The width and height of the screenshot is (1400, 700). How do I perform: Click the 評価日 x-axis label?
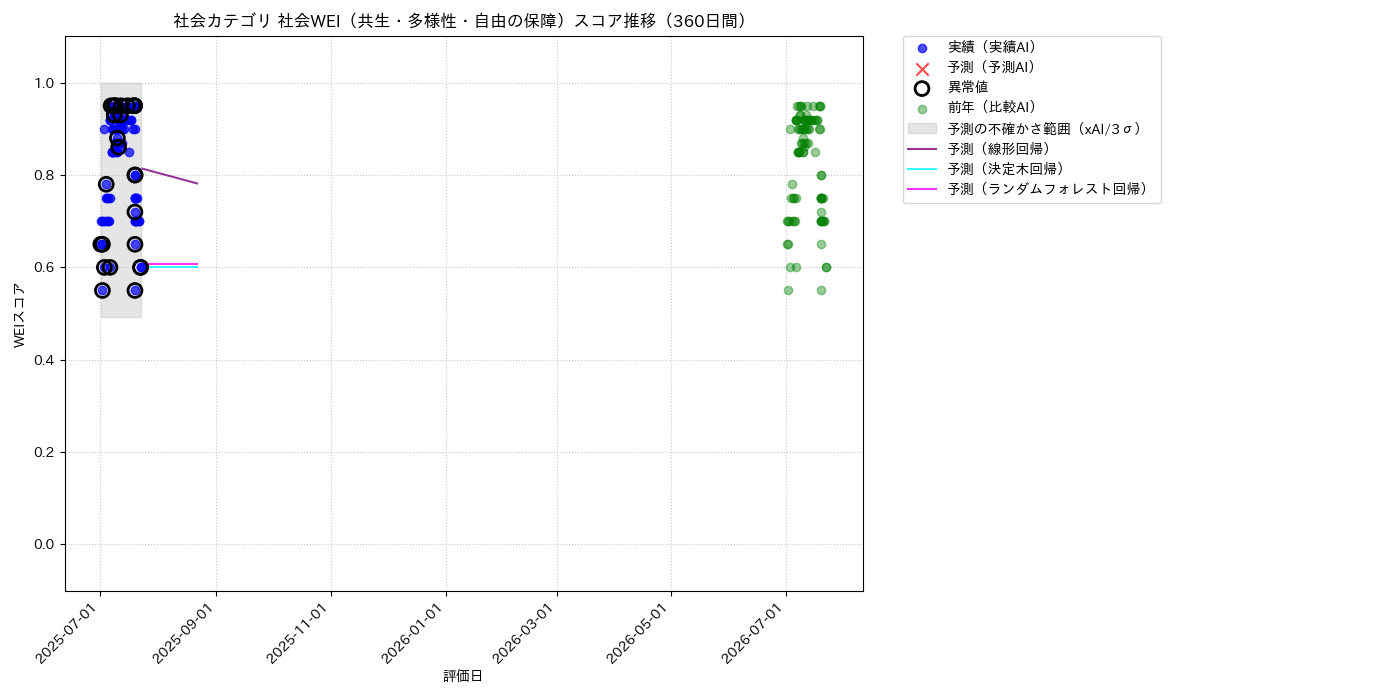coord(463,677)
